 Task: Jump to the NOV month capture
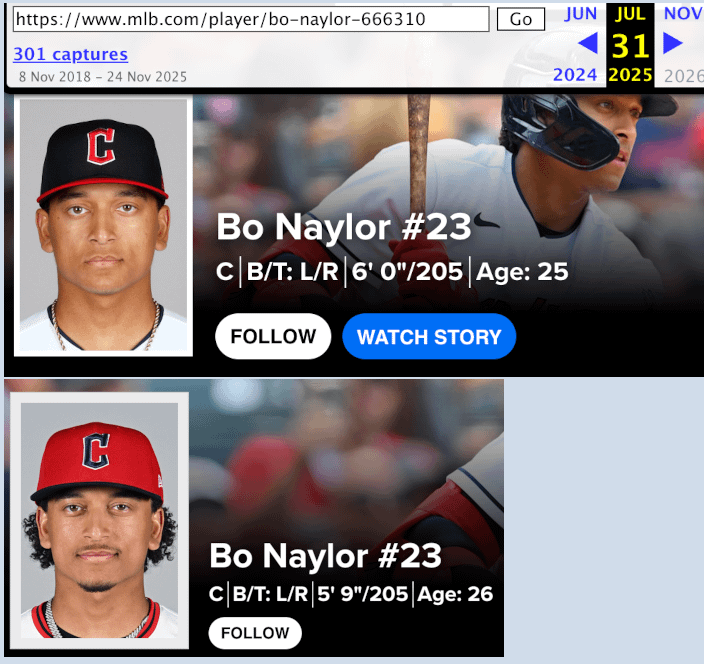point(683,13)
